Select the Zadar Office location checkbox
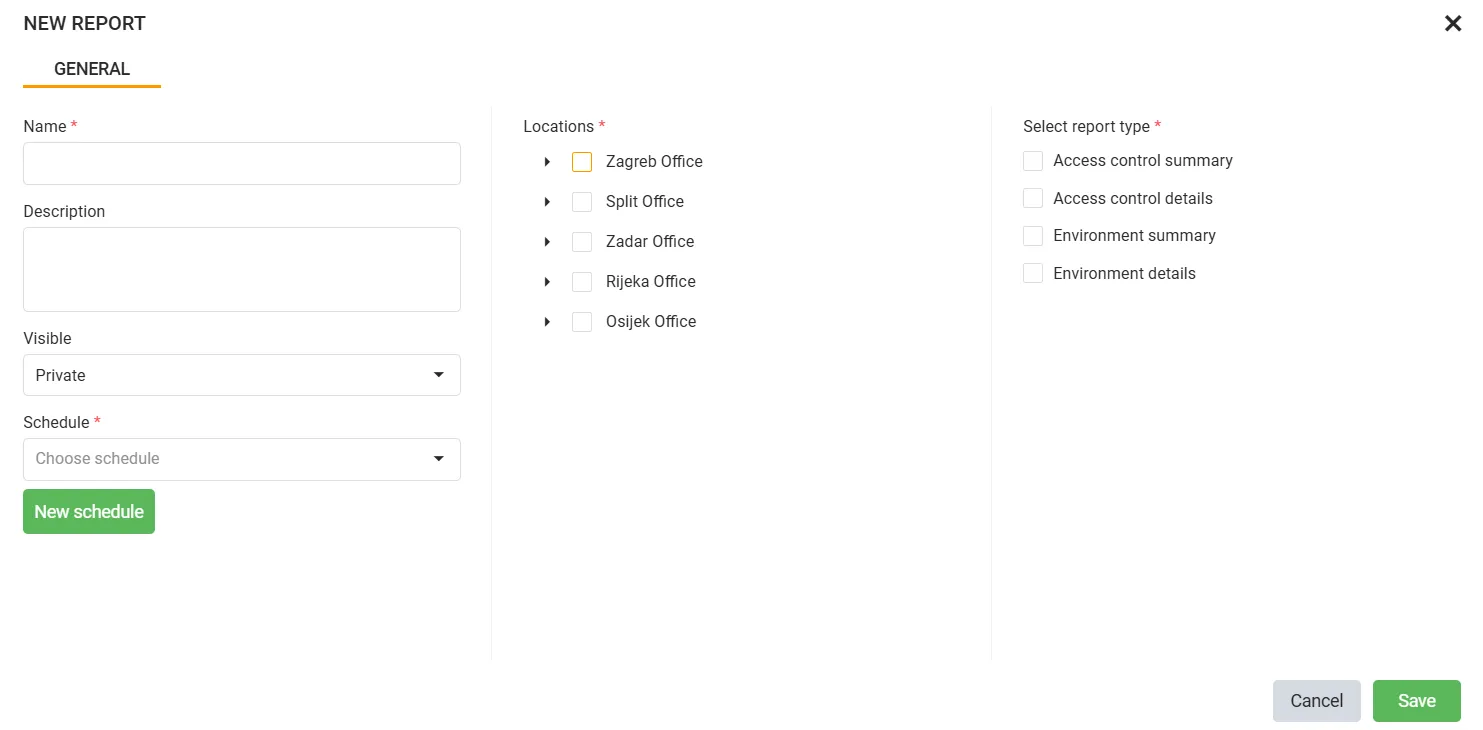This screenshot has width=1483, height=730. [582, 242]
